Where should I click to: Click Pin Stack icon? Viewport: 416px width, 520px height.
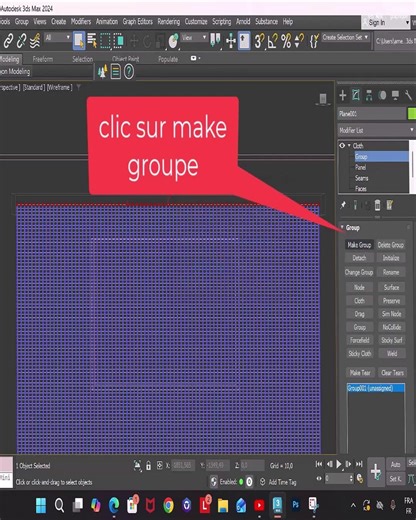tap(343, 205)
